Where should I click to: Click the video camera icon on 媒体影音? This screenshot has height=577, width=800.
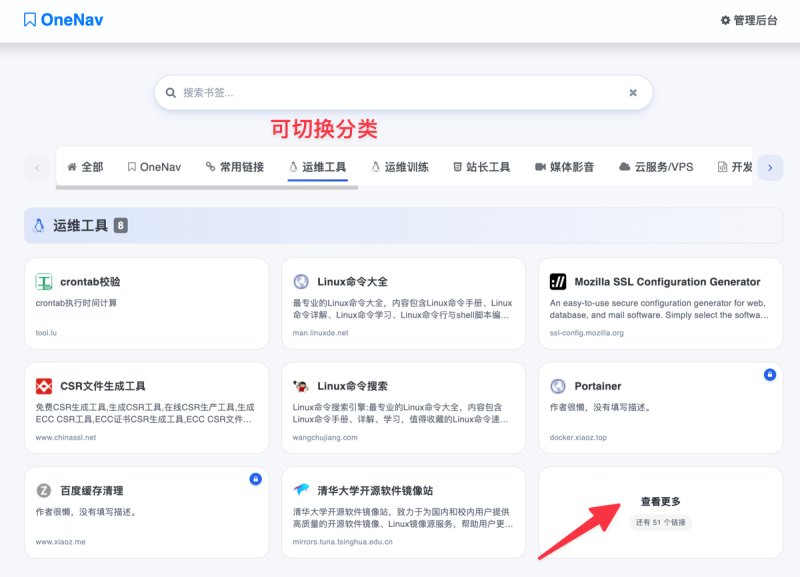(x=540, y=167)
